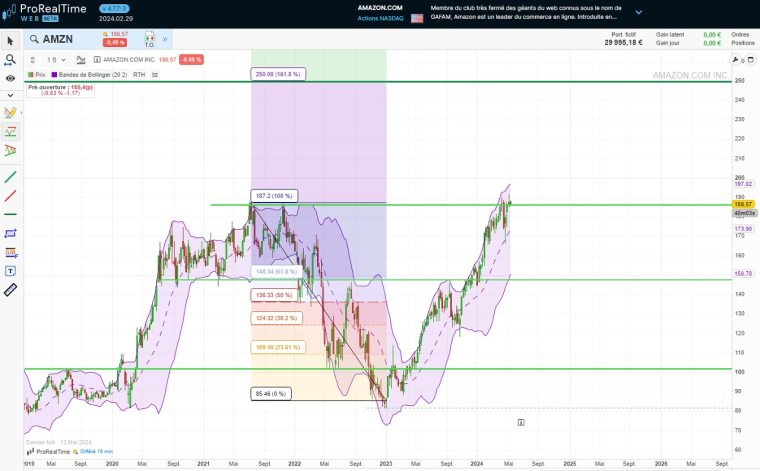Click the 197,02 upper Bollinger axis value

pos(743,184)
